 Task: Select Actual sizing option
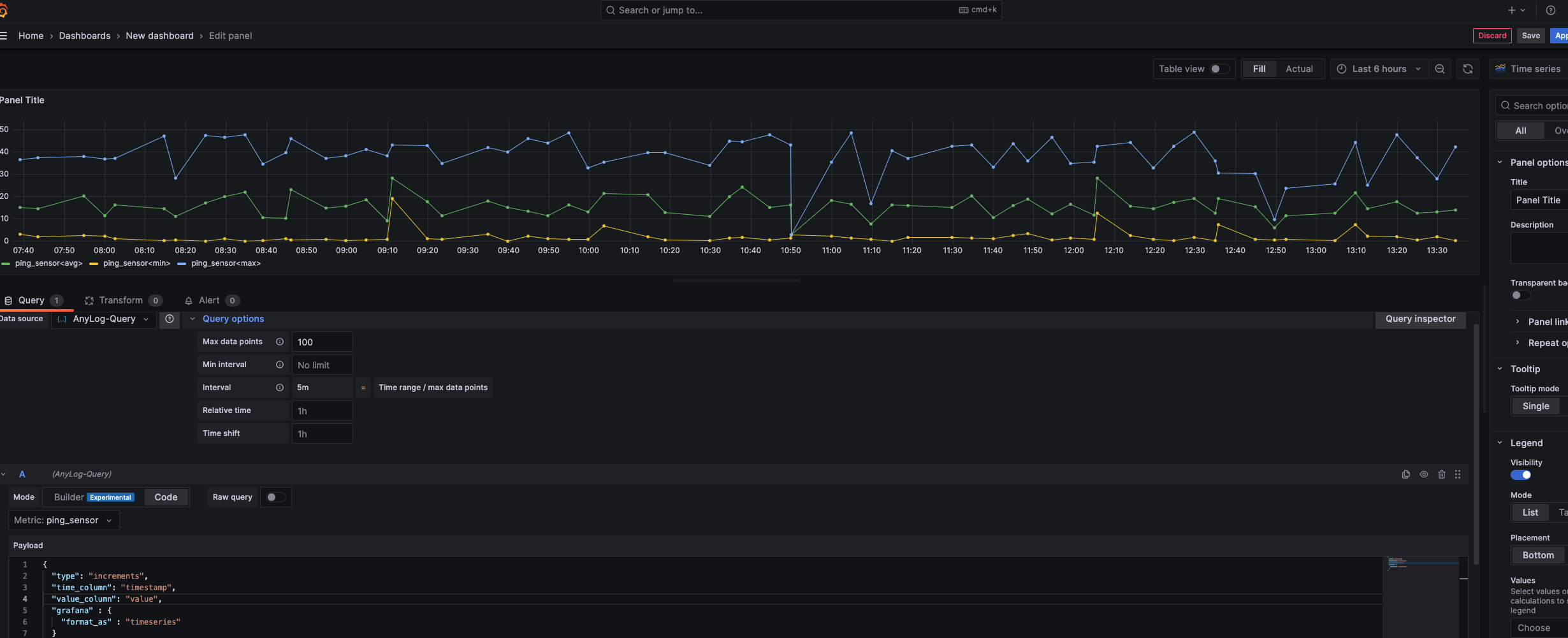1299,69
